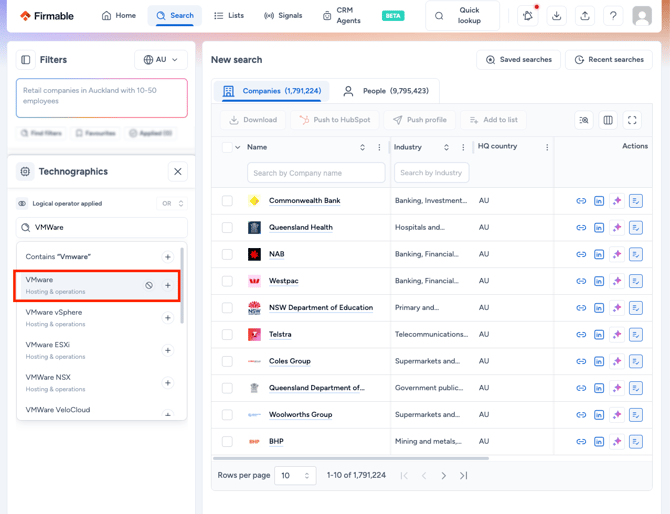
Task: Check the NAB row checkbox
Action: 227,254
